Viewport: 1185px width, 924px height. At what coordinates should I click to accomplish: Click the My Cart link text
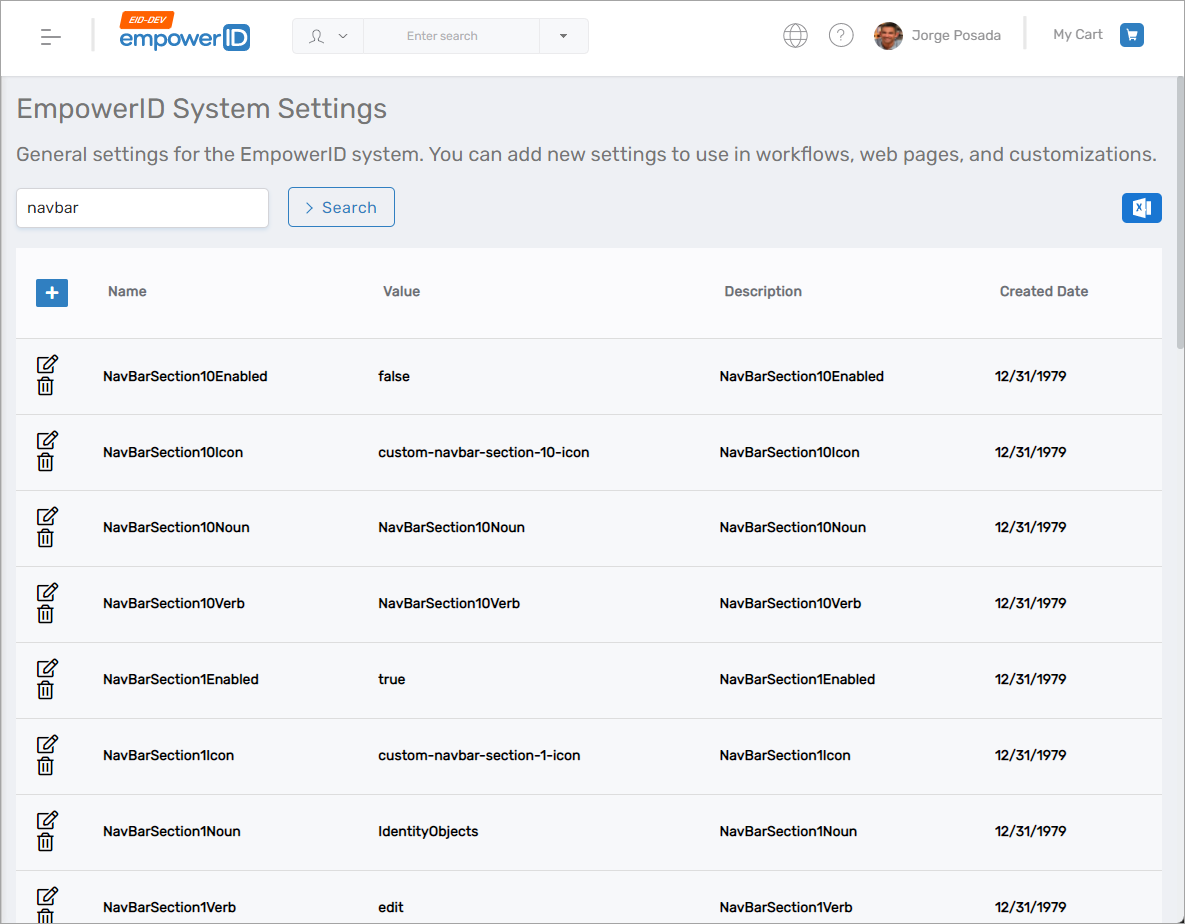click(x=1077, y=34)
